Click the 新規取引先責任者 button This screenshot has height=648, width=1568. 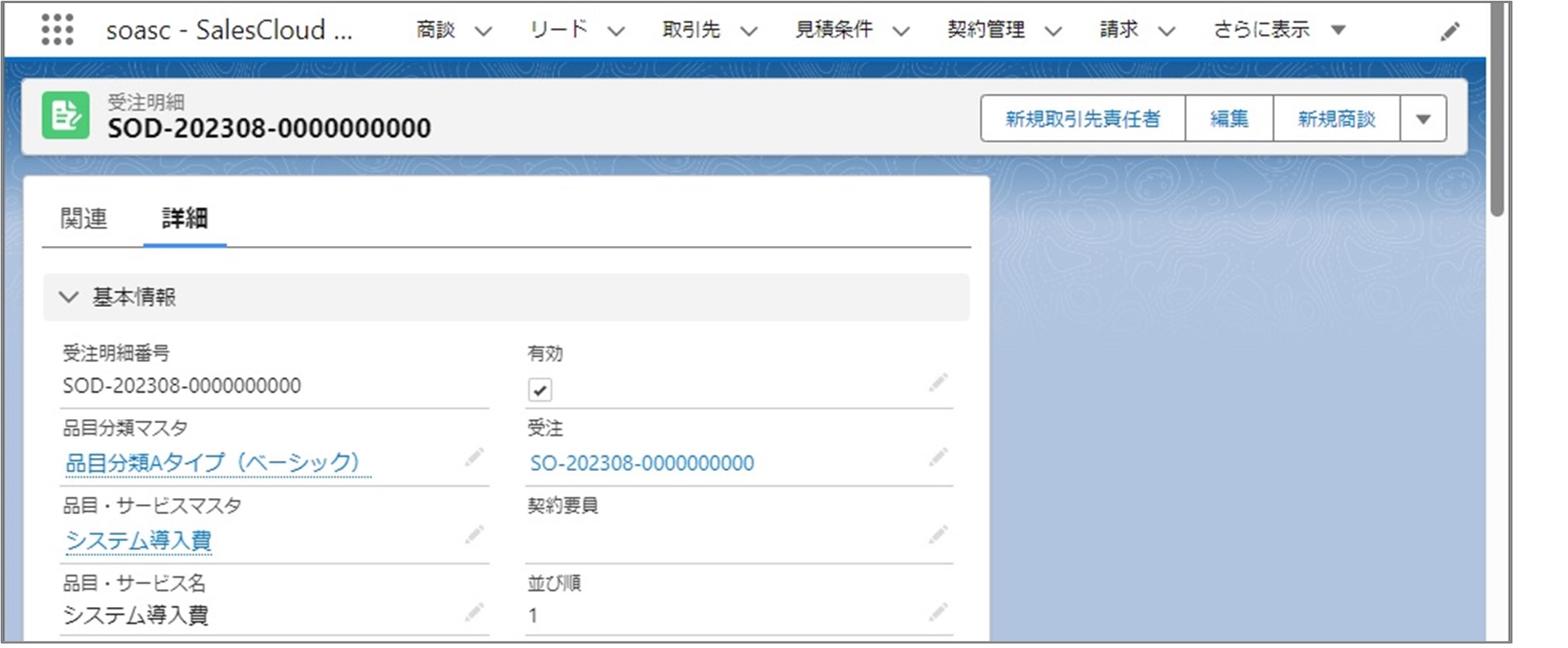[1083, 119]
